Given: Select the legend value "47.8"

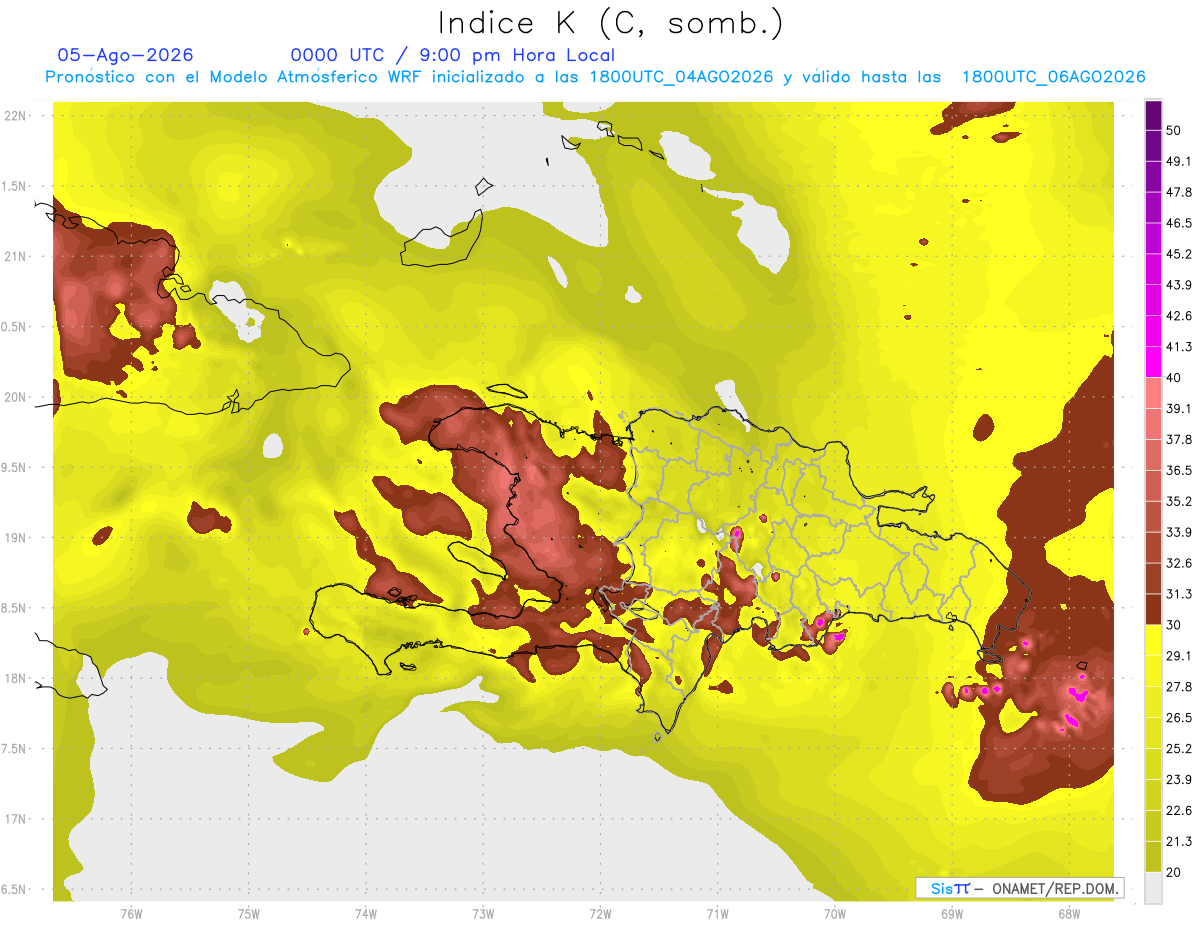Looking at the screenshot, I should coord(1179,192).
